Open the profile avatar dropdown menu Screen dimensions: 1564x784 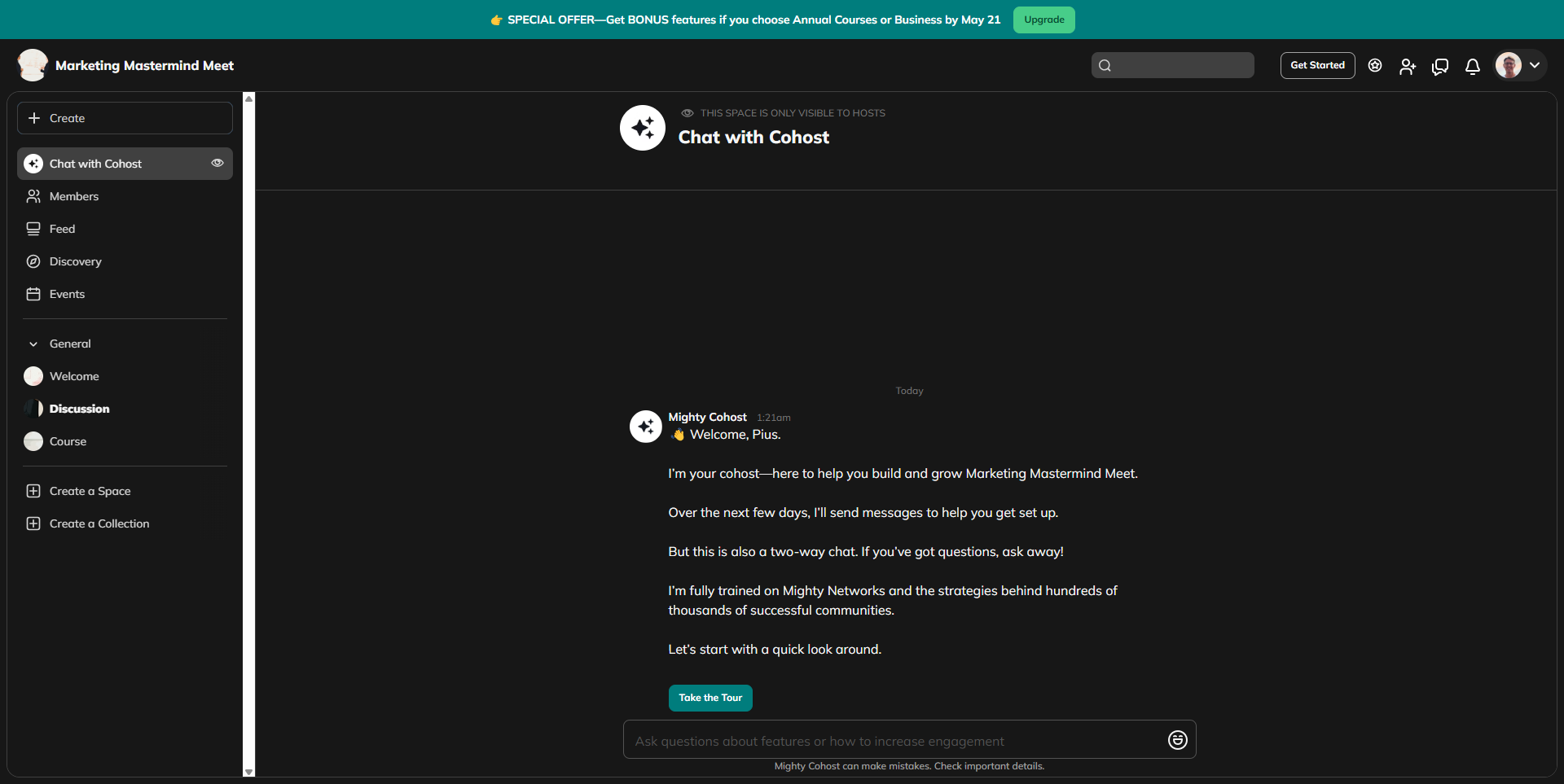click(x=1519, y=65)
